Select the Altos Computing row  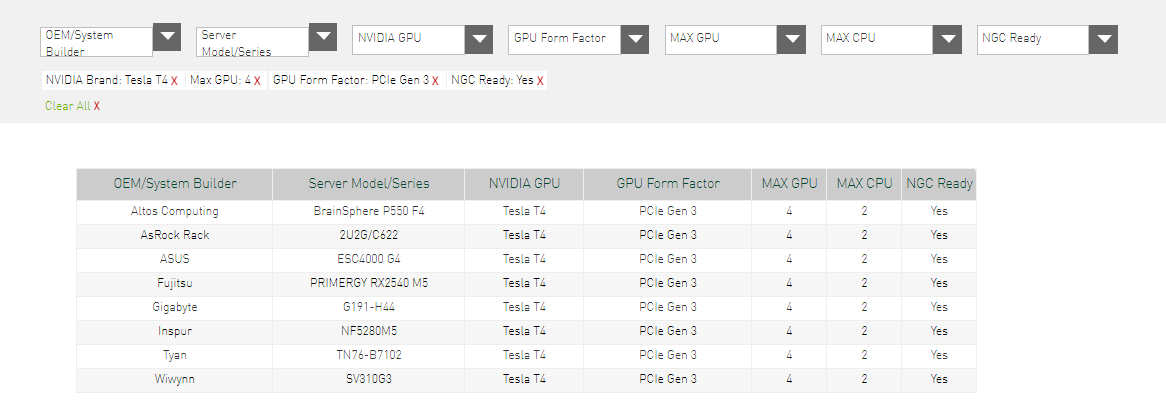[x=174, y=211]
